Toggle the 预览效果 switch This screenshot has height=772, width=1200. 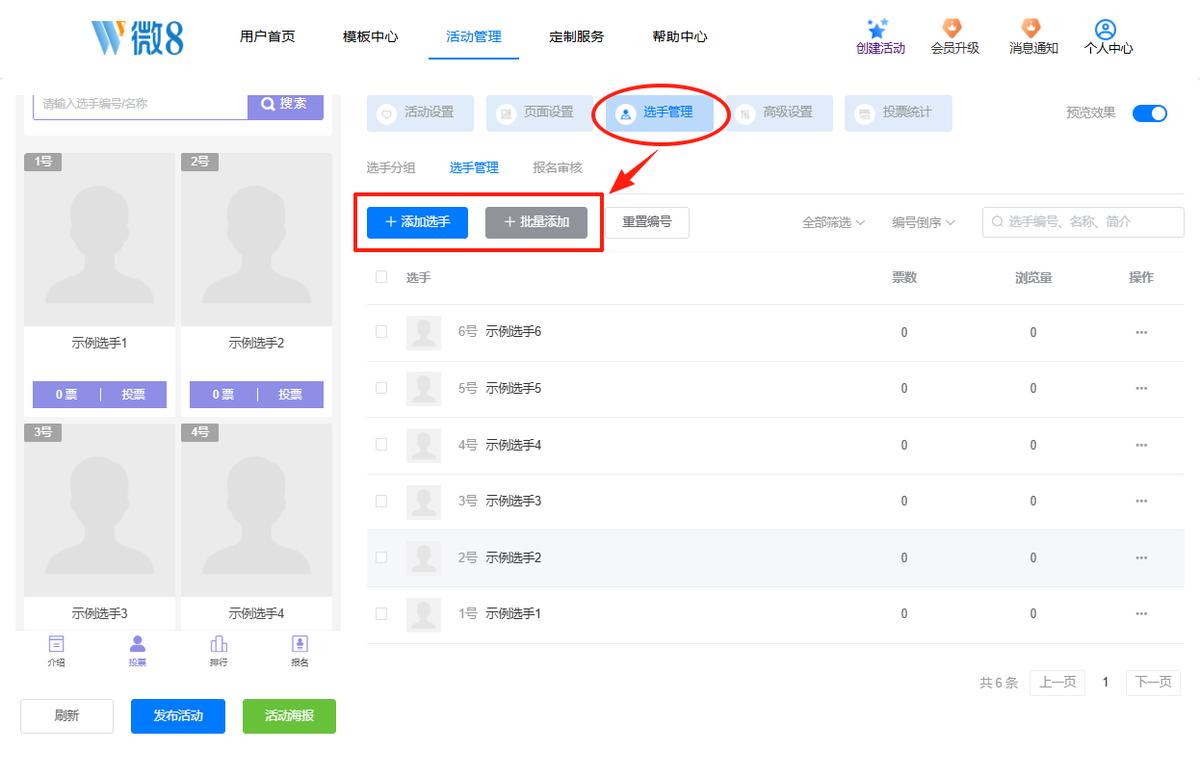pyautogui.click(x=1150, y=113)
